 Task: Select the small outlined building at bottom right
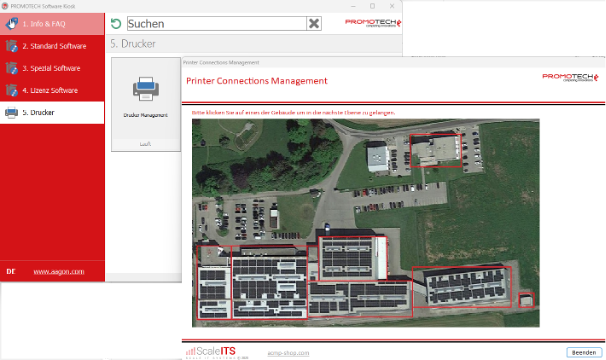pyautogui.click(x=526, y=300)
